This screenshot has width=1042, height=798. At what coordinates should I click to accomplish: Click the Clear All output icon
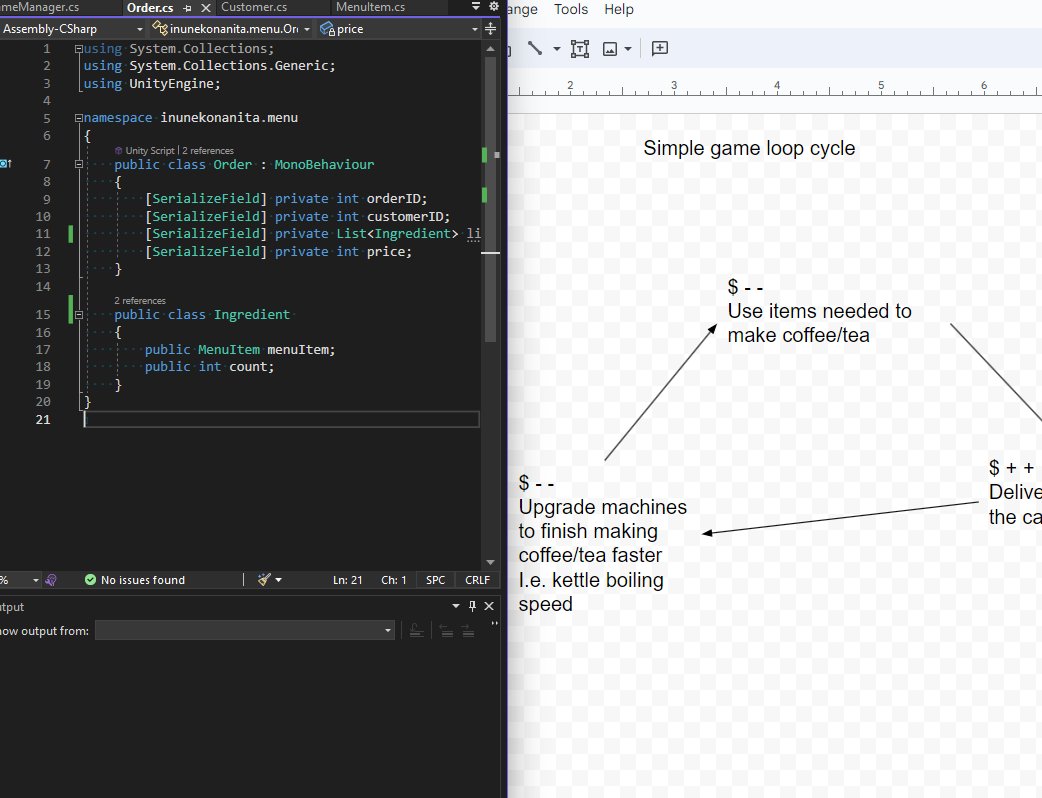[x=417, y=631]
